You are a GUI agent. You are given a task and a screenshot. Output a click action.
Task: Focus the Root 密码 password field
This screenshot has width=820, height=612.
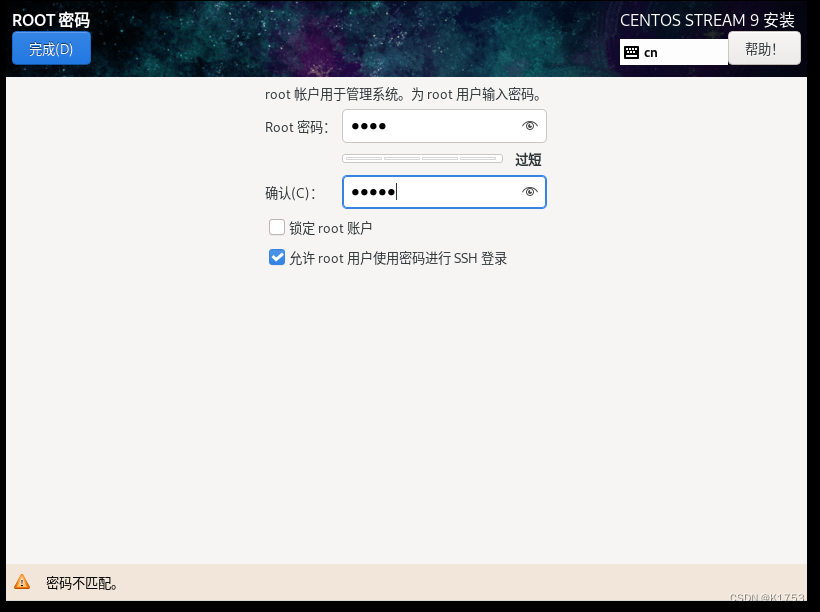point(444,126)
